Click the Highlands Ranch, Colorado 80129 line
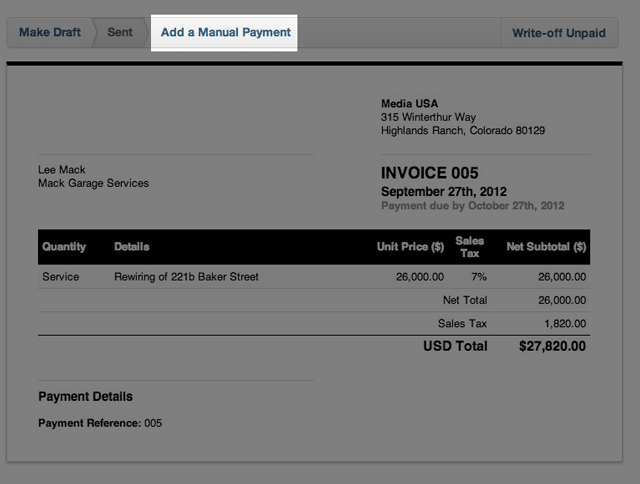Viewport: 640px width, 484px height. 463,131
